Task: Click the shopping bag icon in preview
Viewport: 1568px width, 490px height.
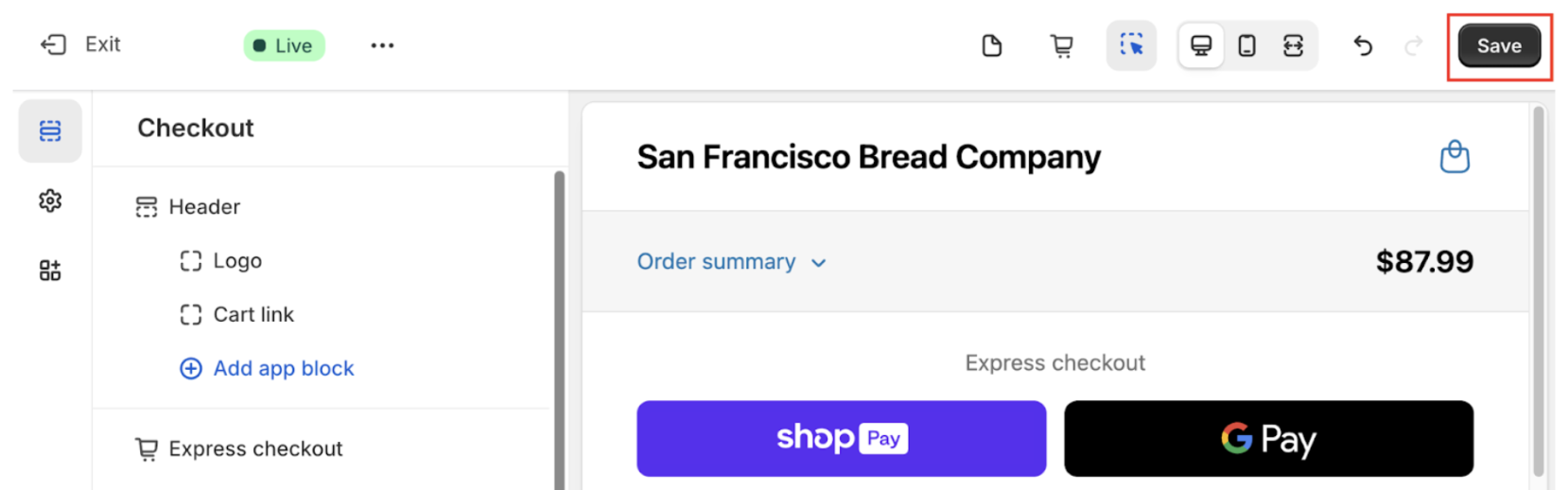Action: pos(1455,156)
